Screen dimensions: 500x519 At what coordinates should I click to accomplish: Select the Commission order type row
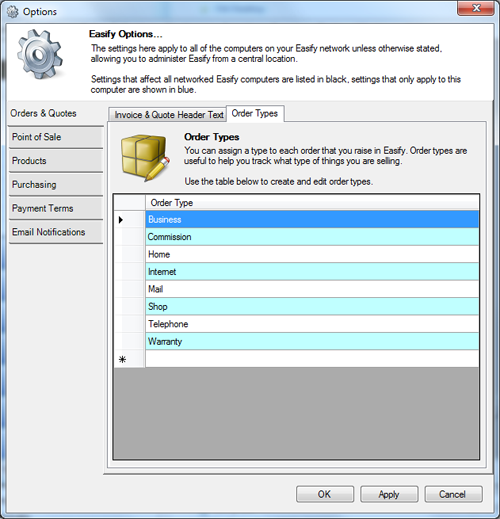point(312,237)
